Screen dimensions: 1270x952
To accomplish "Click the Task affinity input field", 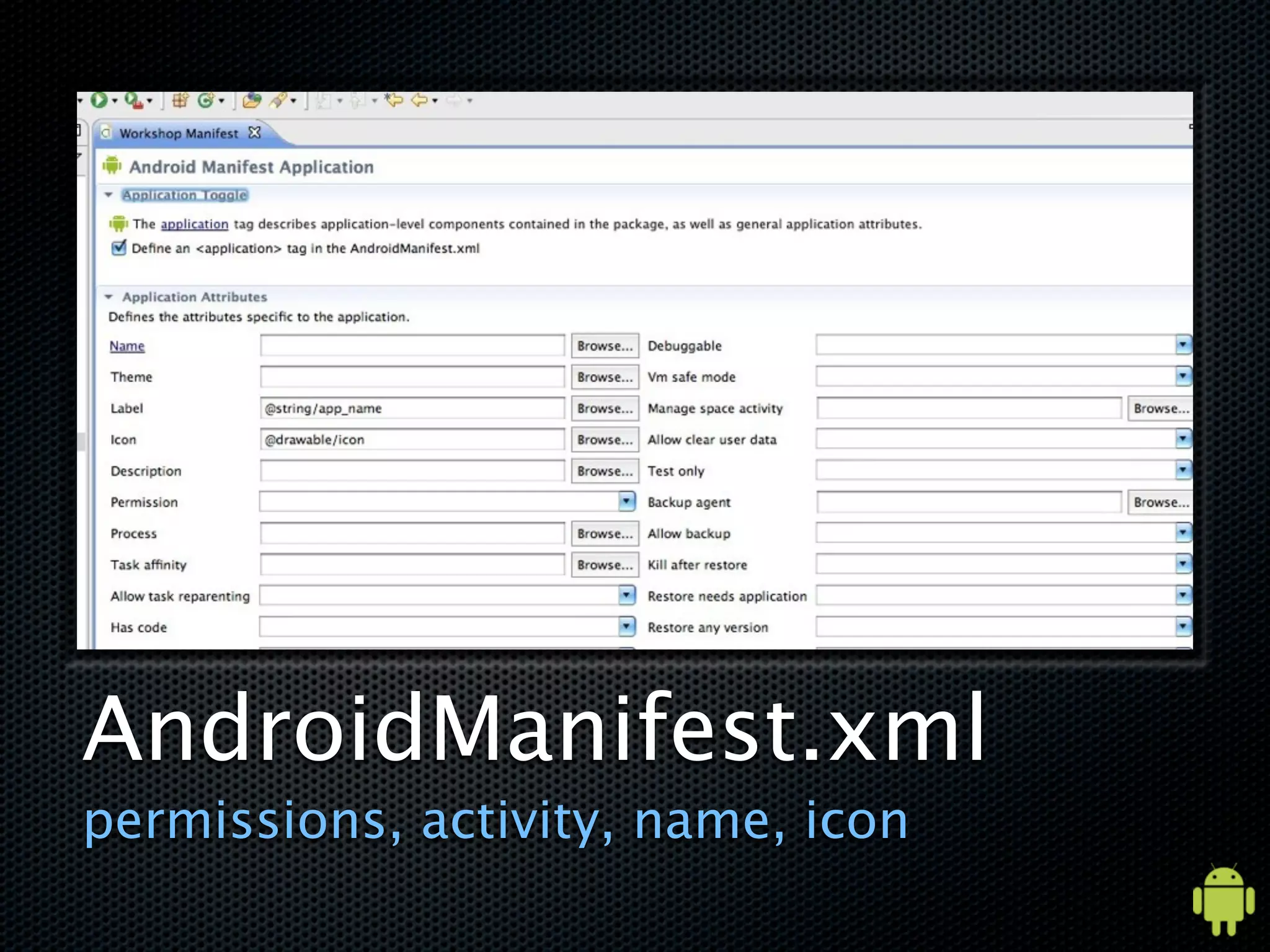I will click(x=412, y=565).
